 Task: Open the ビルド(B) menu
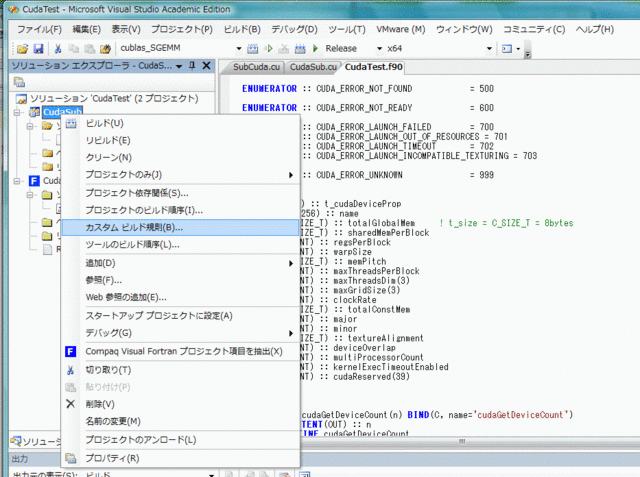coord(242,29)
